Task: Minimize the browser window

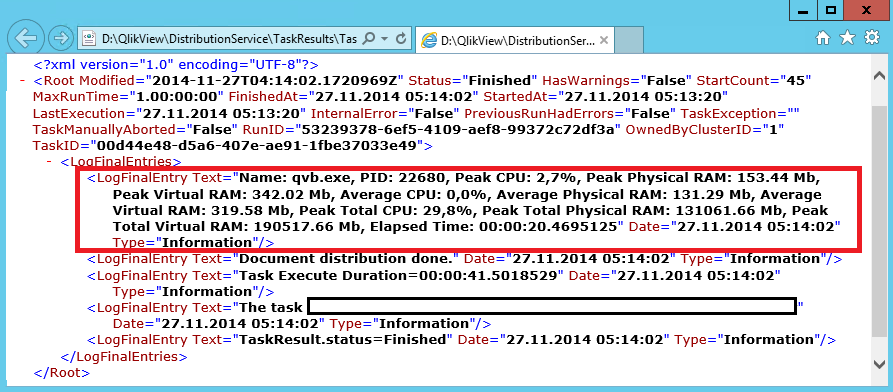Action: 803,10
